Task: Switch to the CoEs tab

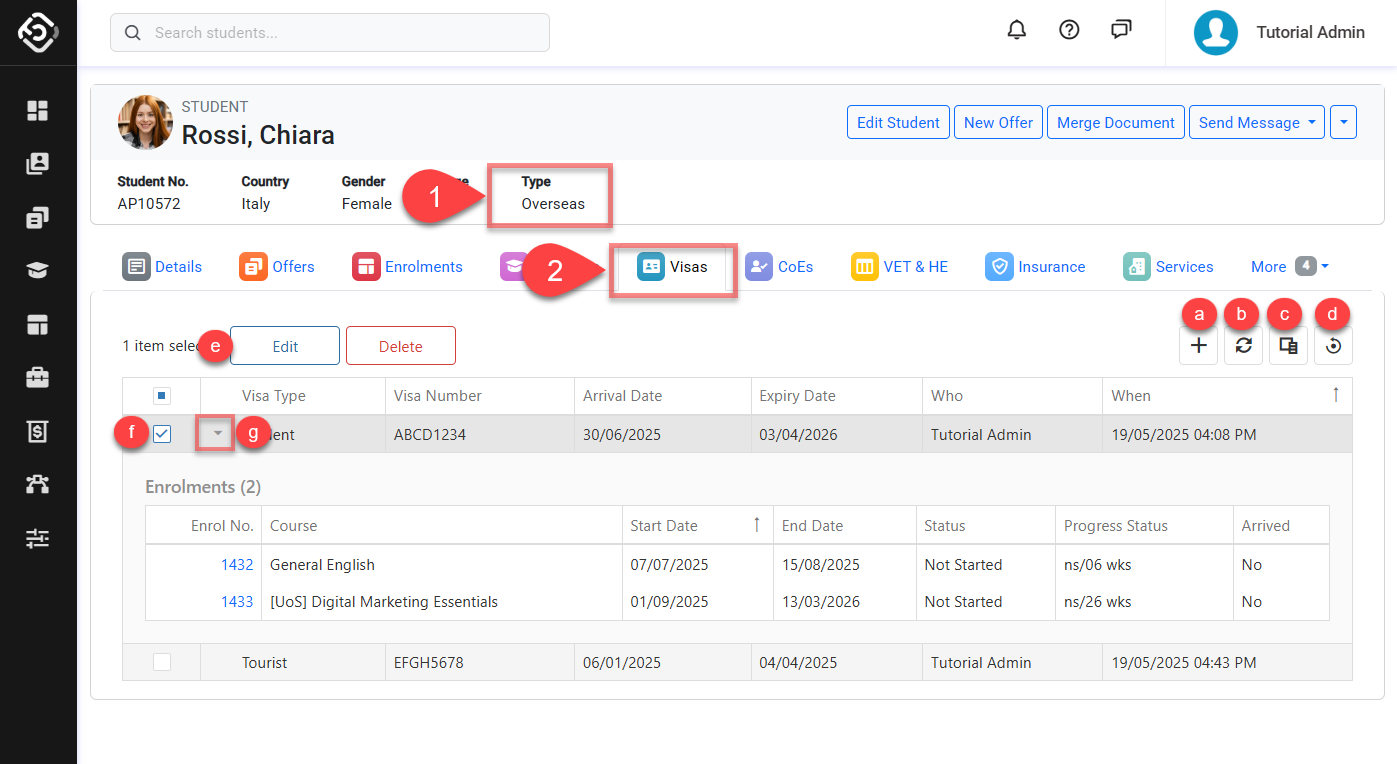Action: (x=779, y=267)
